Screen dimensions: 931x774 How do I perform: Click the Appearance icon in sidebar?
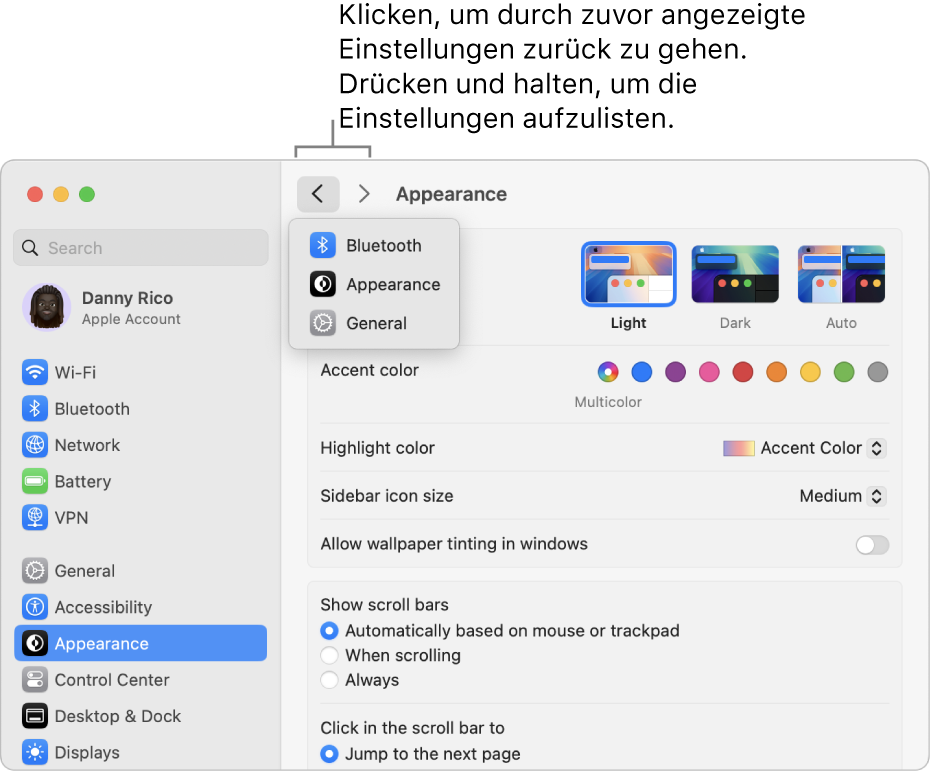tap(35, 643)
